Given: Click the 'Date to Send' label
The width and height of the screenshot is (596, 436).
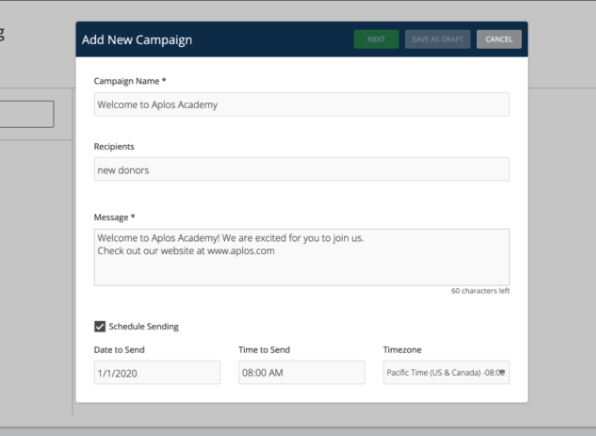Looking at the screenshot, I should (119, 350).
